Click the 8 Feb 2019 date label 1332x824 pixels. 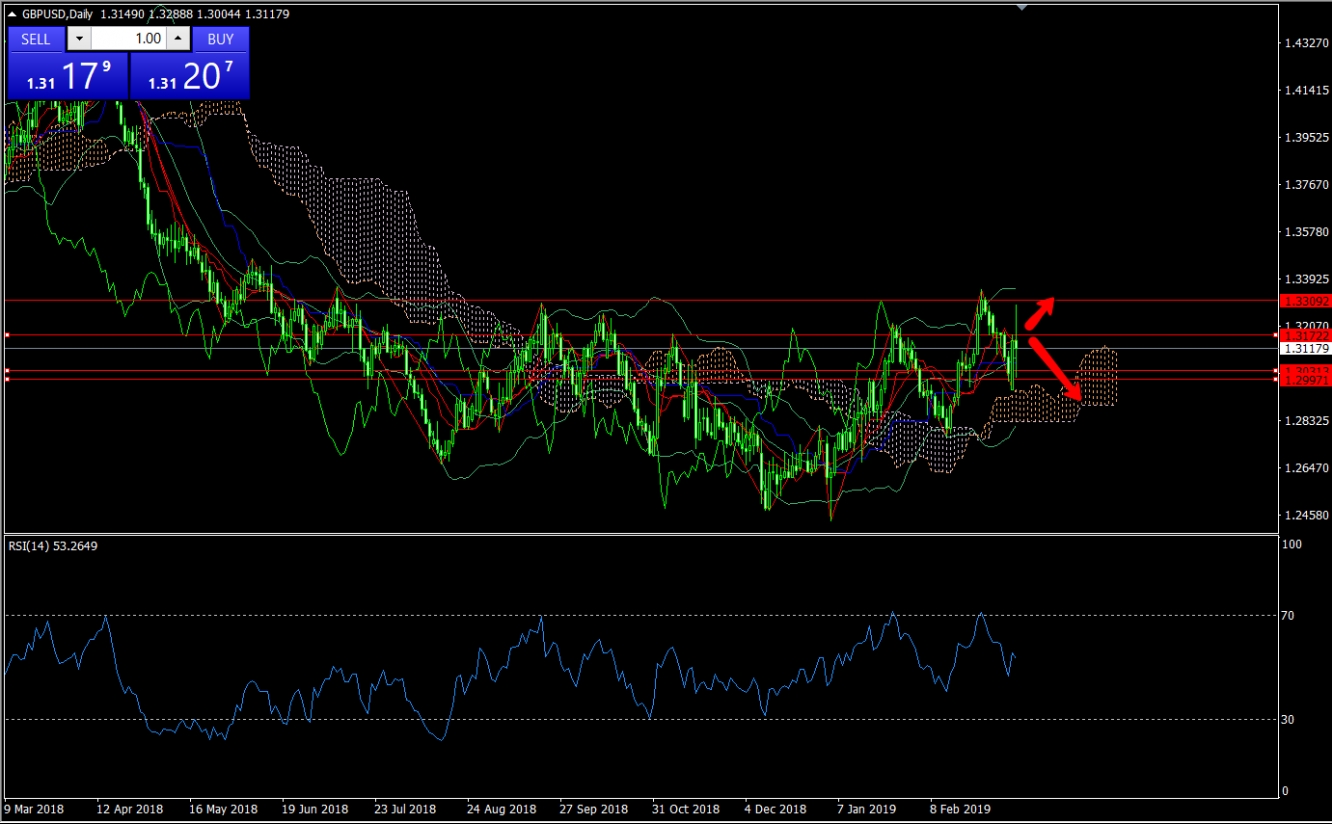click(958, 808)
